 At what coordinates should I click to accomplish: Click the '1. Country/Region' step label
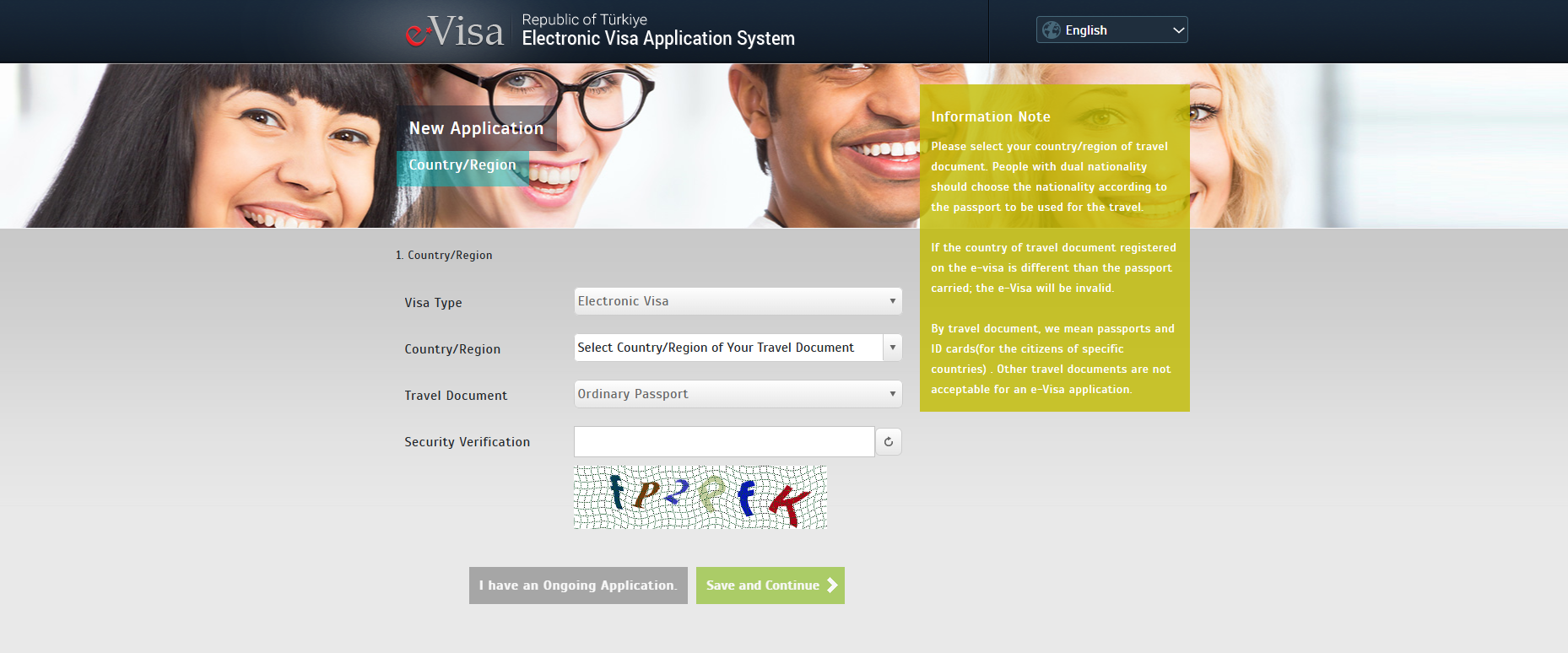(x=444, y=256)
